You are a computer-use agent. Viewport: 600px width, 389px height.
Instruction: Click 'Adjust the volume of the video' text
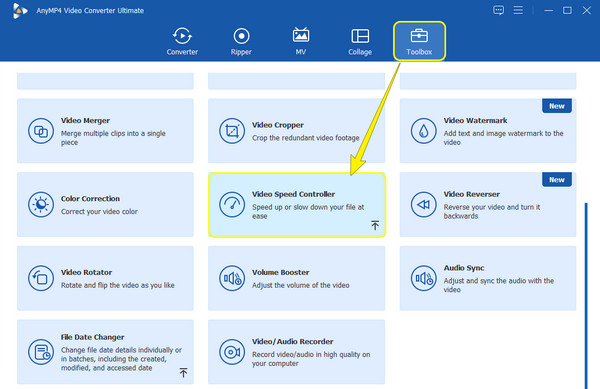pos(300,285)
